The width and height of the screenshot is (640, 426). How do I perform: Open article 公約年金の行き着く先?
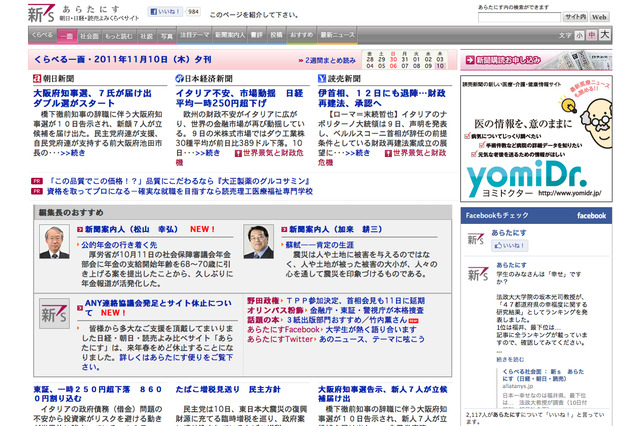(x=119, y=245)
